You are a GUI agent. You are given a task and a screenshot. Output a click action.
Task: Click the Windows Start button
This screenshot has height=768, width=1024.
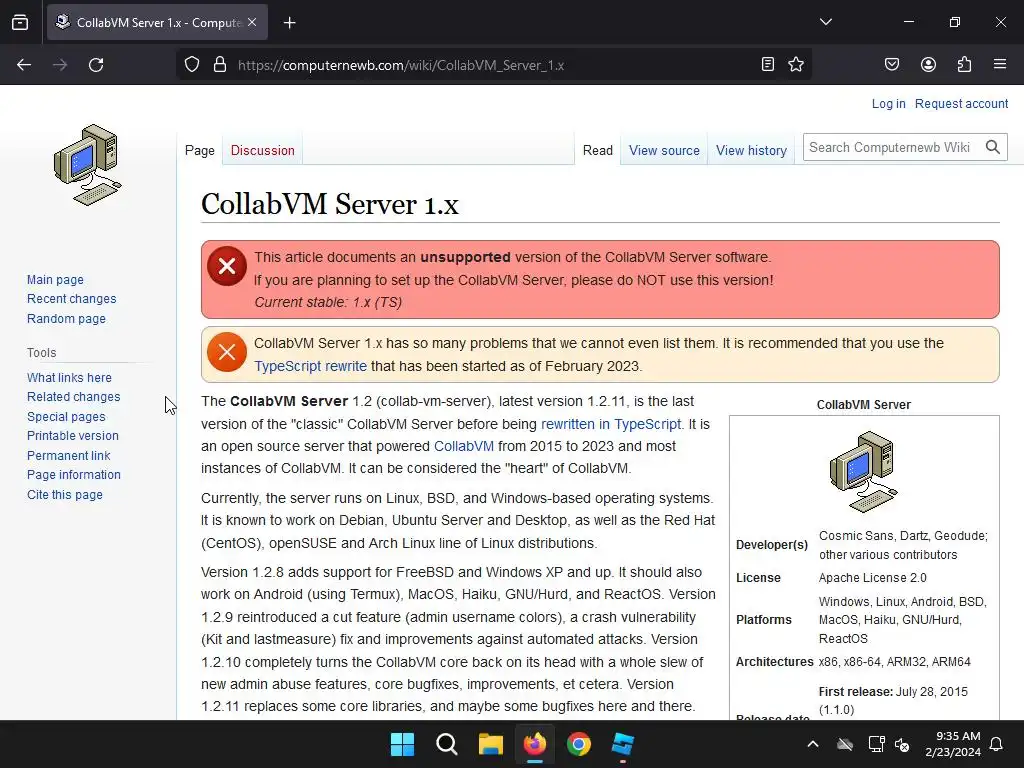coord(402,744)
